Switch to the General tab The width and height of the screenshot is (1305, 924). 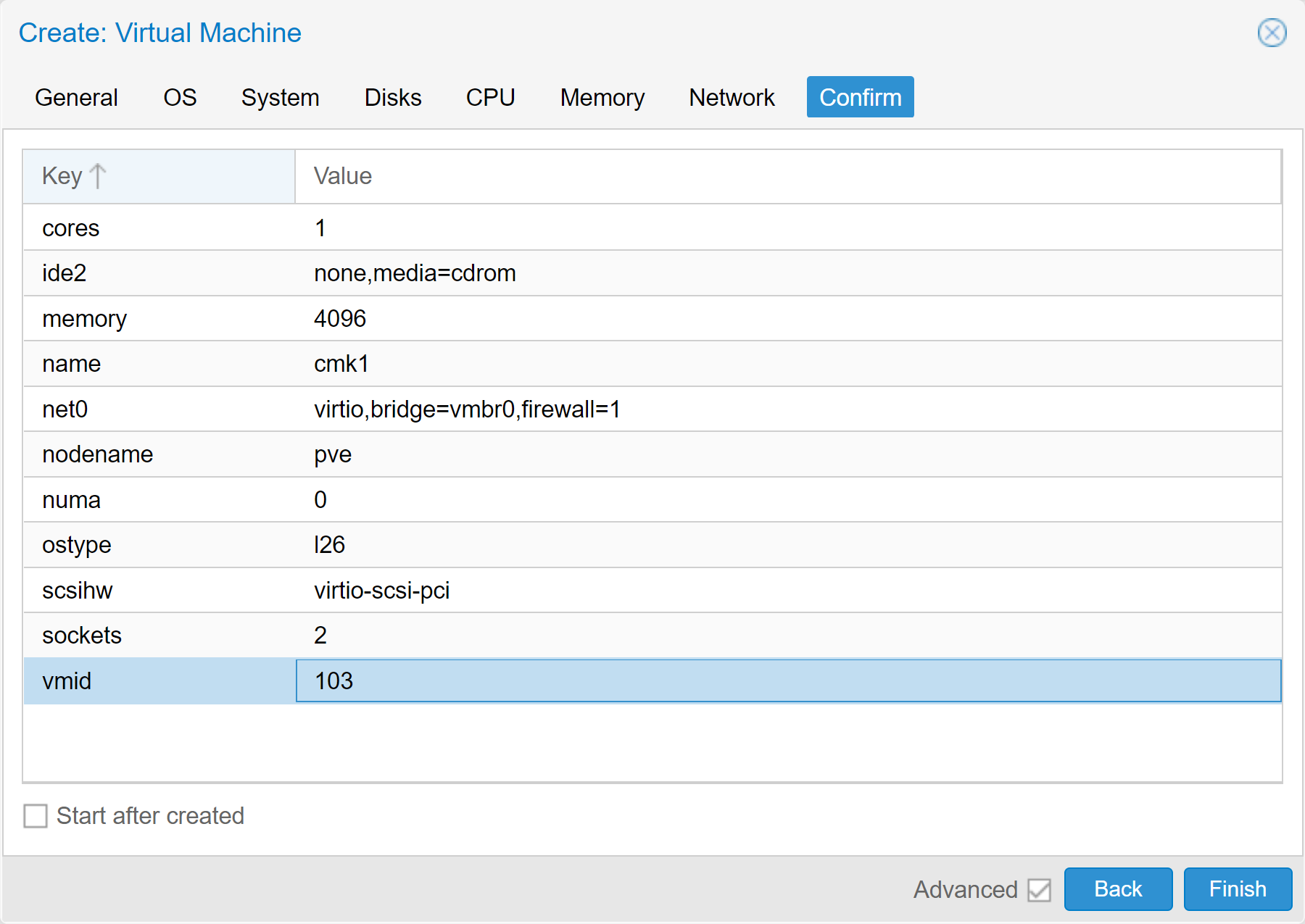76,97
